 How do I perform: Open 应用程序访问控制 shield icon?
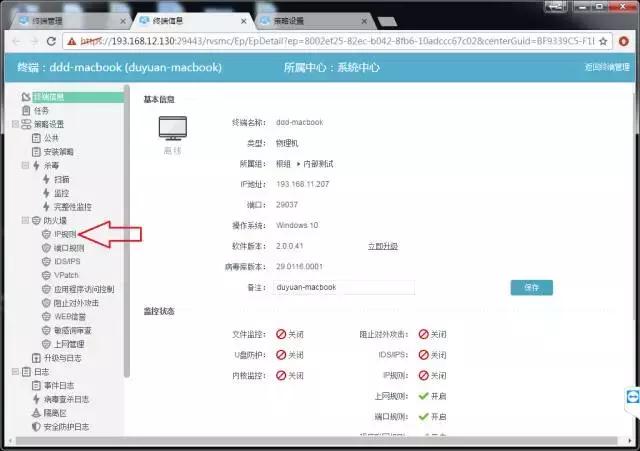click(x=47, y=289)
